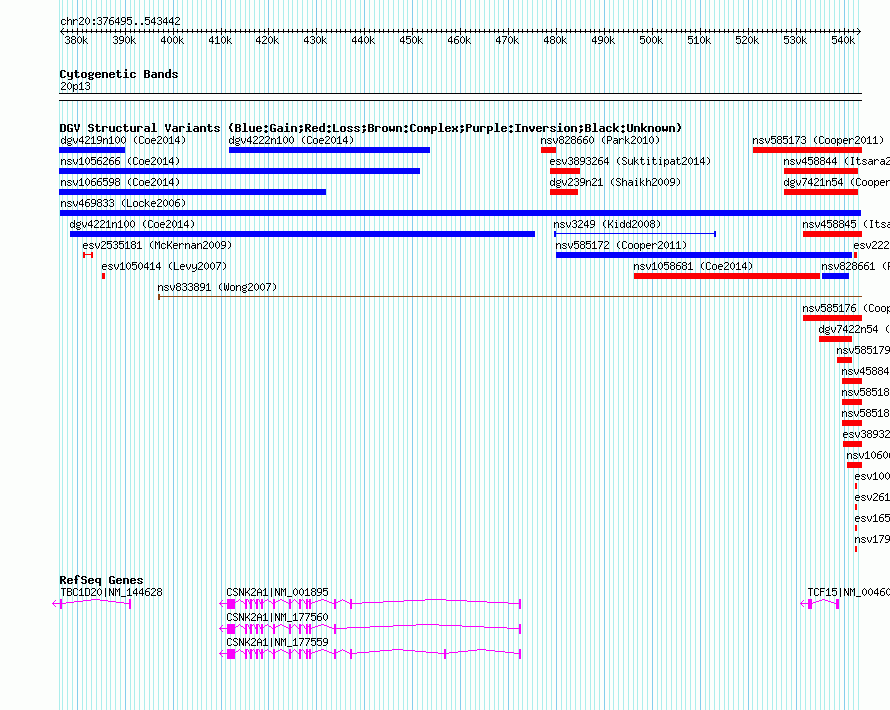The height and width of the screenshot is (710, 890).
Task: Open variant nsv469833 (Locke2006) label
Action: coord(123,203)
